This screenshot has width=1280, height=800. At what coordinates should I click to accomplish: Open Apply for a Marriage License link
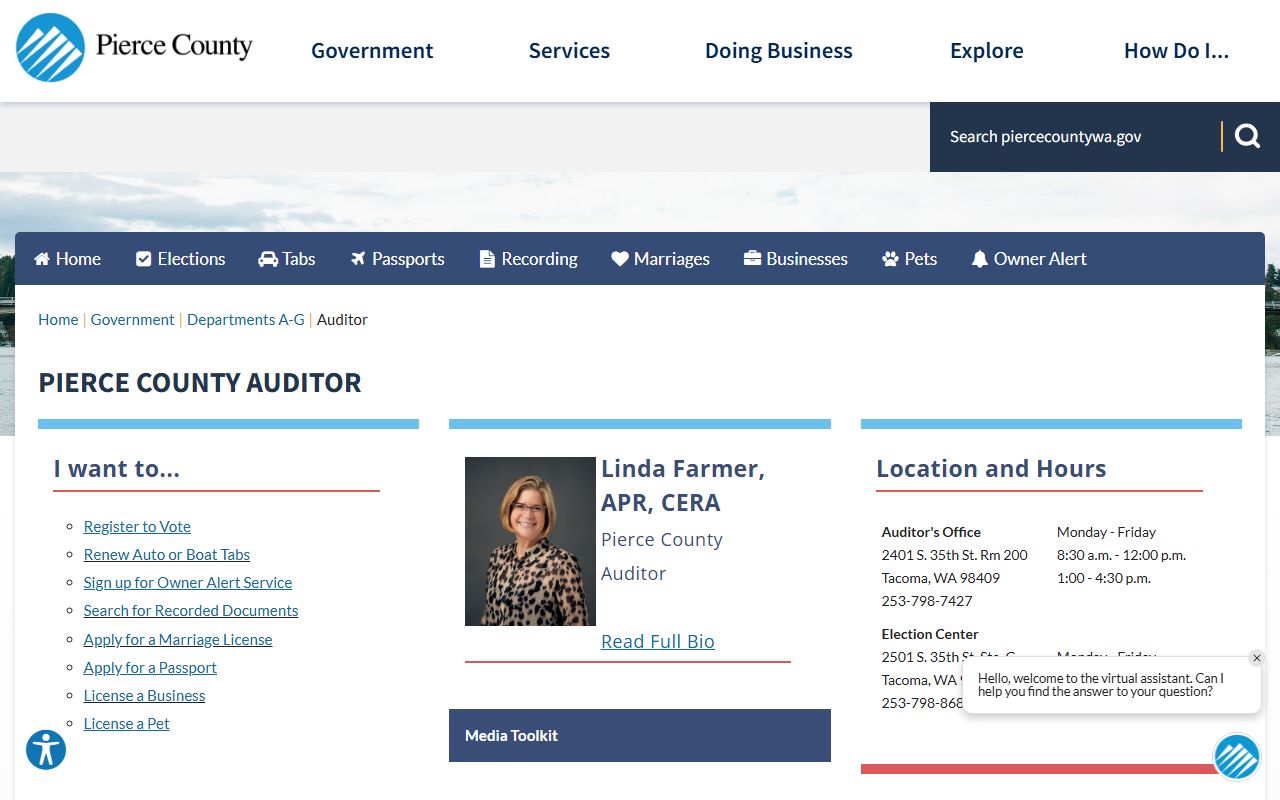178,640
